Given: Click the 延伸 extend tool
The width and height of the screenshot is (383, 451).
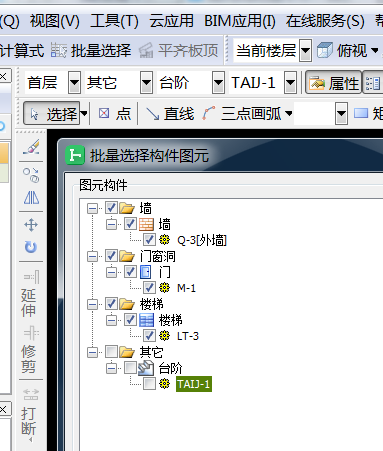Looking at the screenshot, I should pos(30,294).
